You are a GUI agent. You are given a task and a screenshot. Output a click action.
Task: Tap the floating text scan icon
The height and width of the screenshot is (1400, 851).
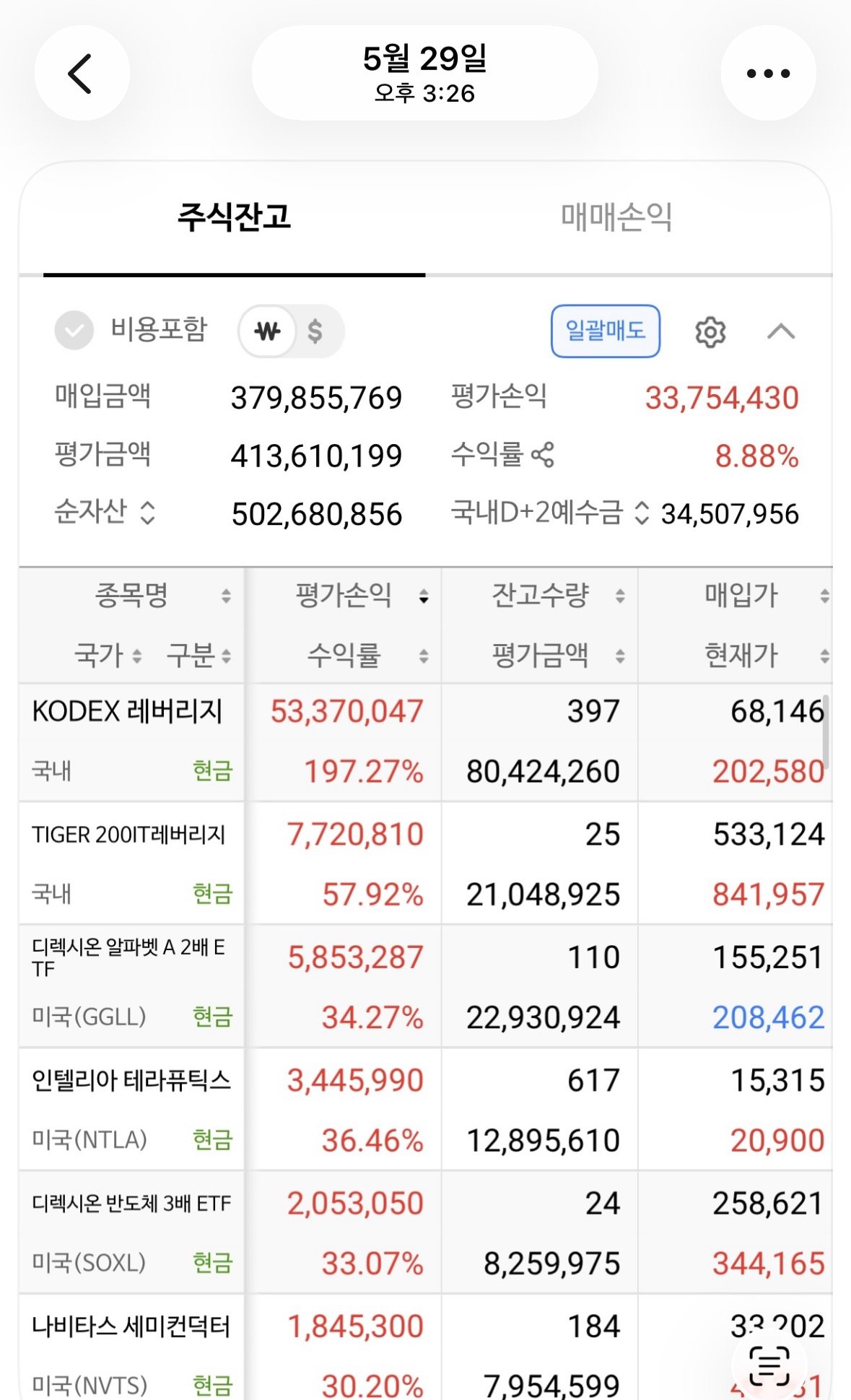tap(769, 1365)
